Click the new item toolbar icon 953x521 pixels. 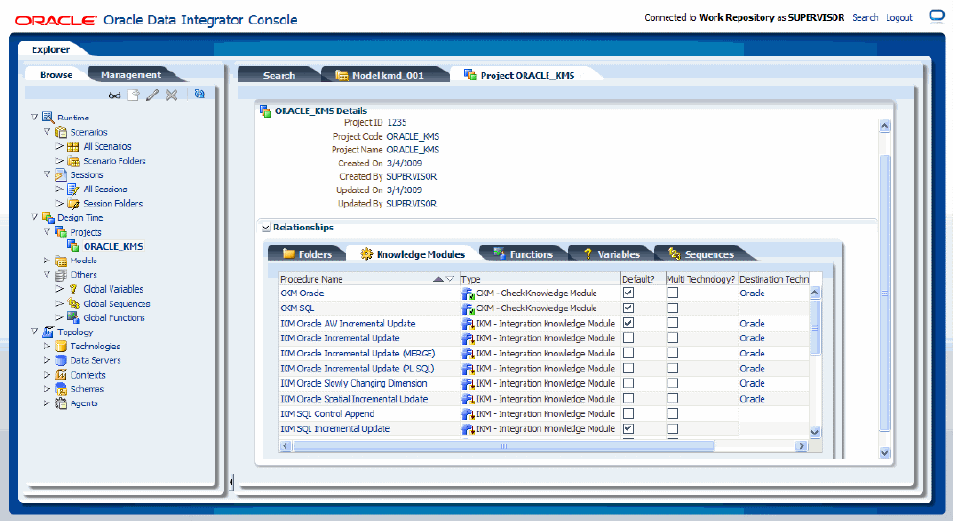pyautogui.click(x=133, y=95)
